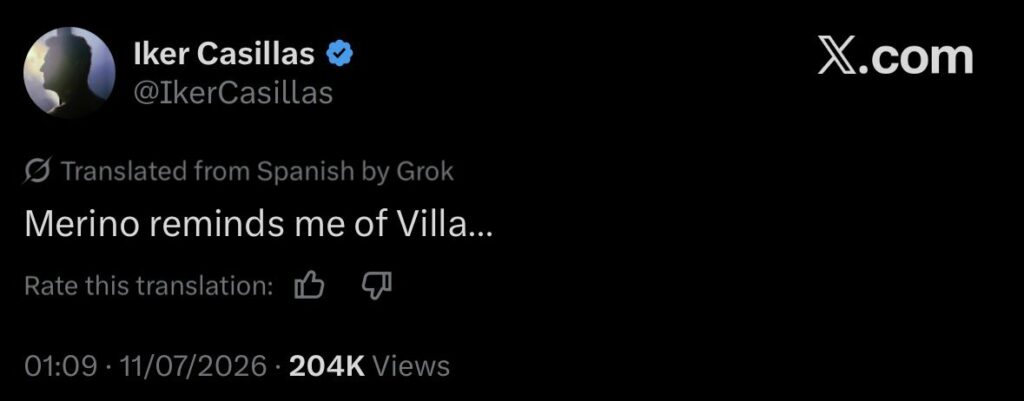The image size is (1024, 401).
Task: Click 'Translated from Spanish by Grok' label
Action: [x=257, y=171]
